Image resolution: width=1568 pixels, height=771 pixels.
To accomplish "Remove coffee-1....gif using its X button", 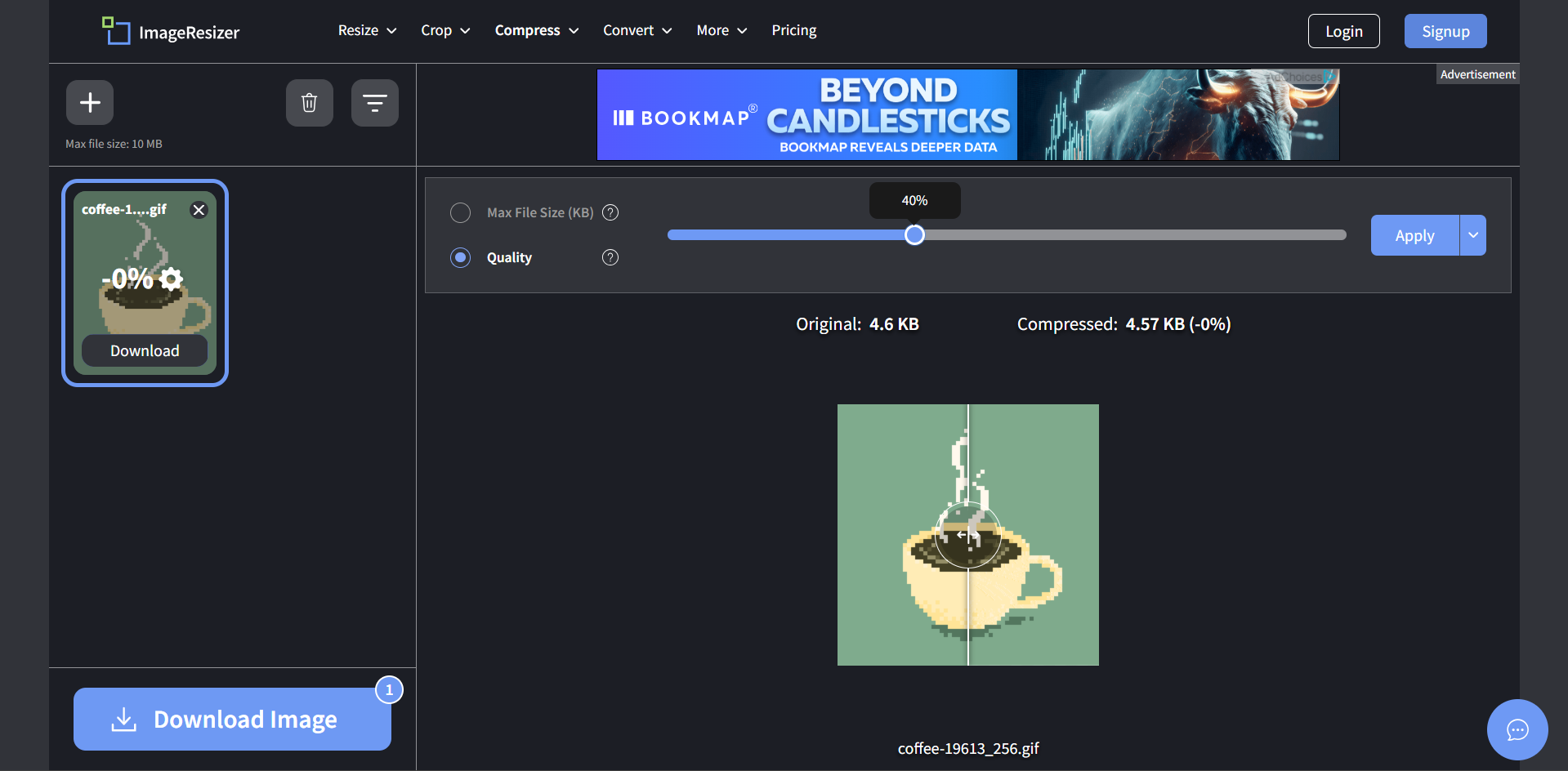I will pyautogui.click(x=199, y=210).
